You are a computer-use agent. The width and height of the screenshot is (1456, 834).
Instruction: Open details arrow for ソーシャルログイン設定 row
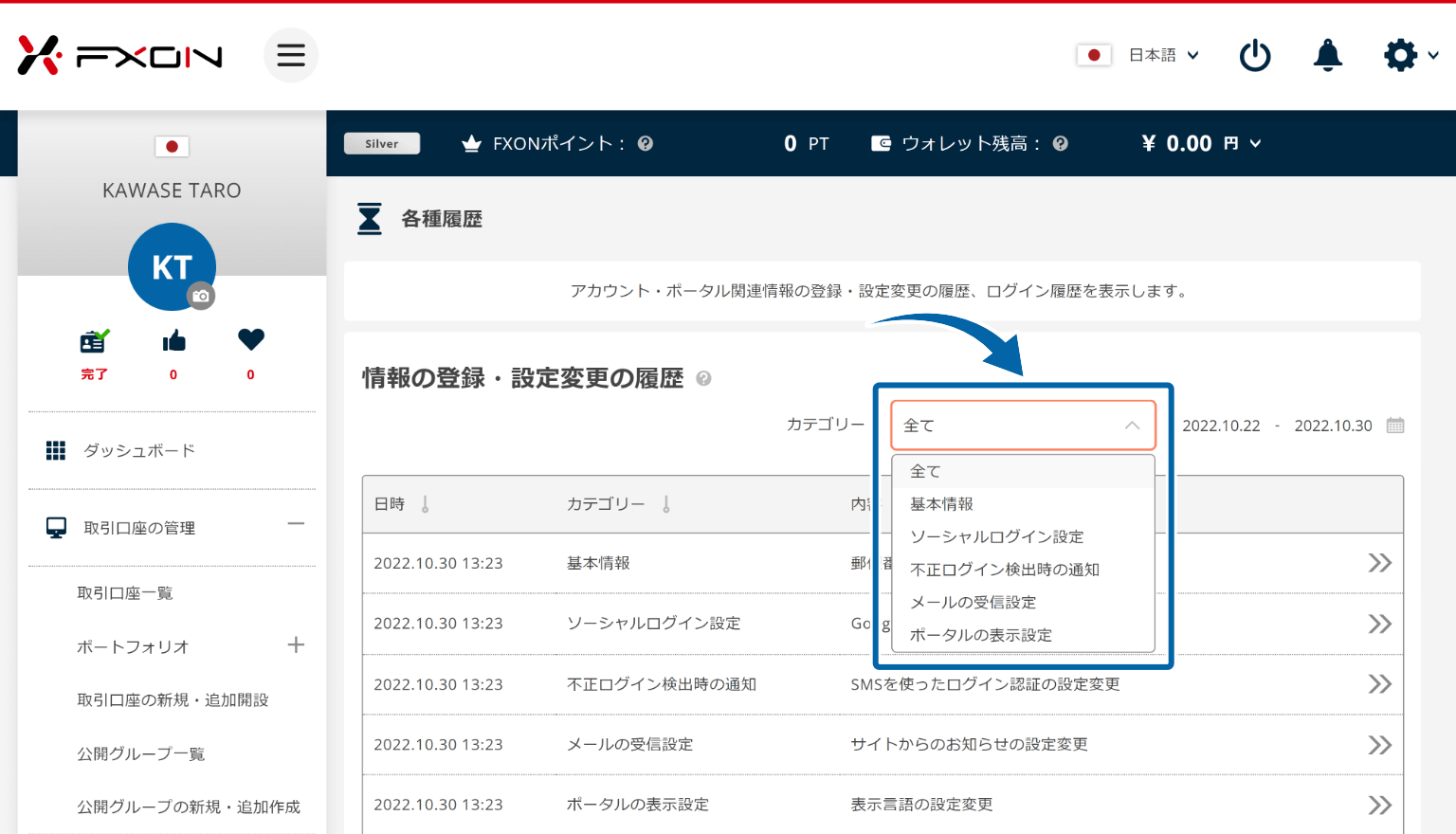click(x=1379, y=624)
